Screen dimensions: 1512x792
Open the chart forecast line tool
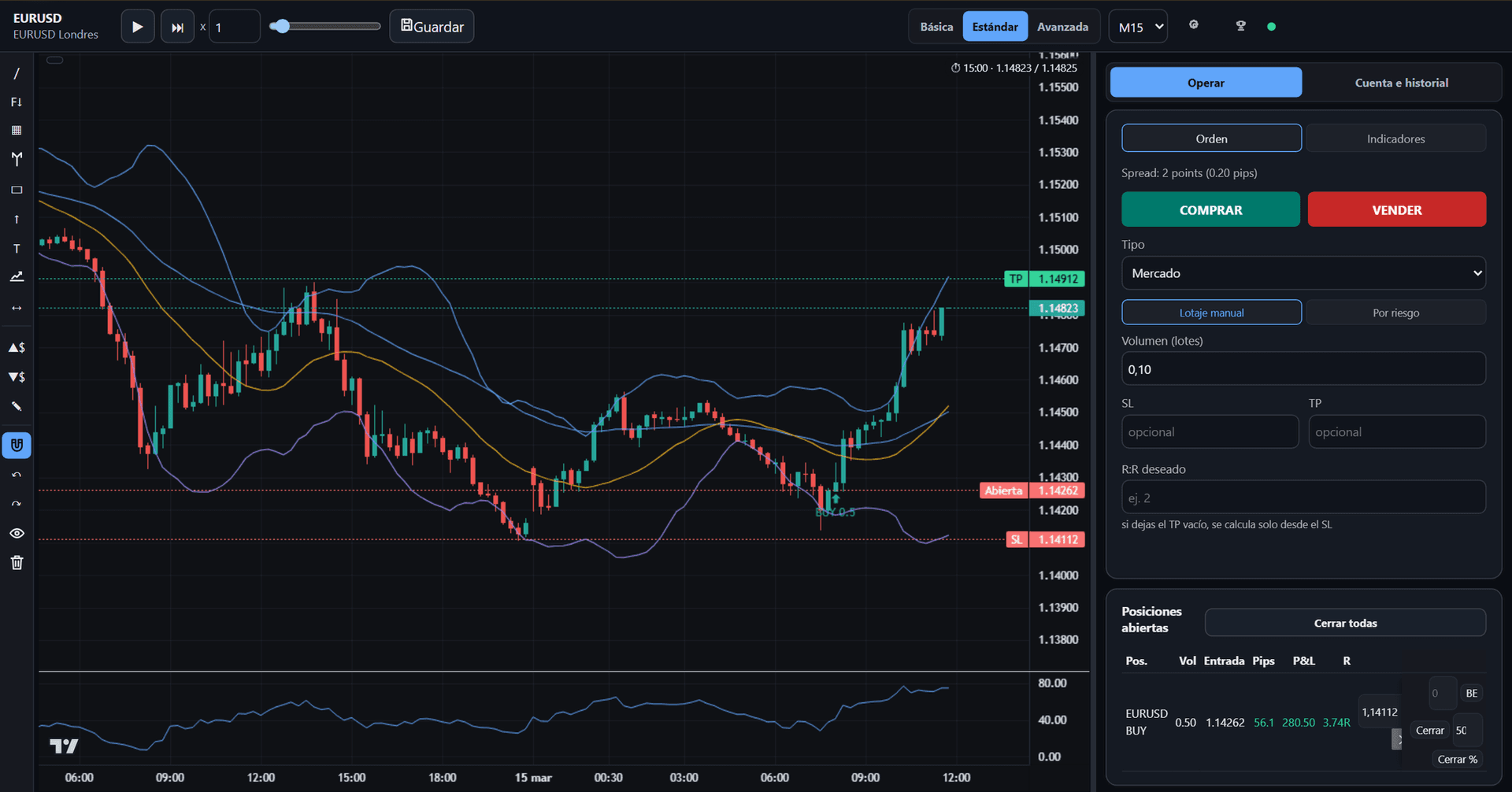[17, 277]
